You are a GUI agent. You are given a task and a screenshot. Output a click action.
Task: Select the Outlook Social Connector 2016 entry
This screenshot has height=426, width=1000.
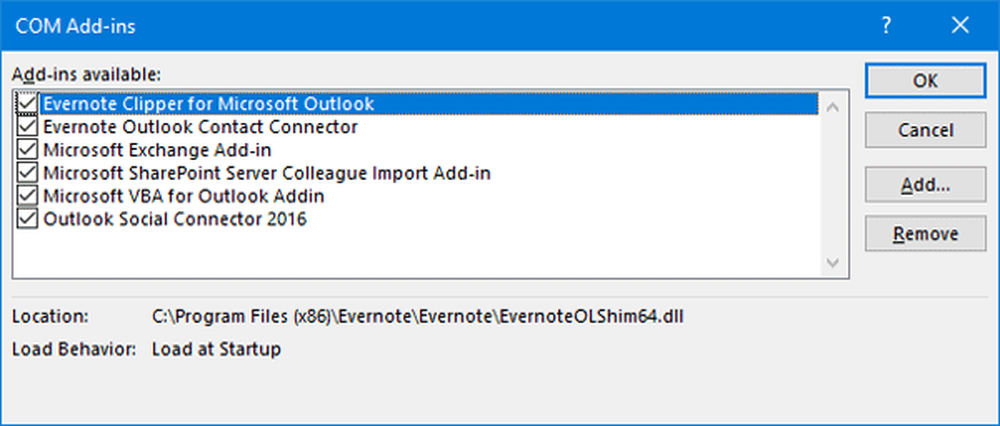175,219
